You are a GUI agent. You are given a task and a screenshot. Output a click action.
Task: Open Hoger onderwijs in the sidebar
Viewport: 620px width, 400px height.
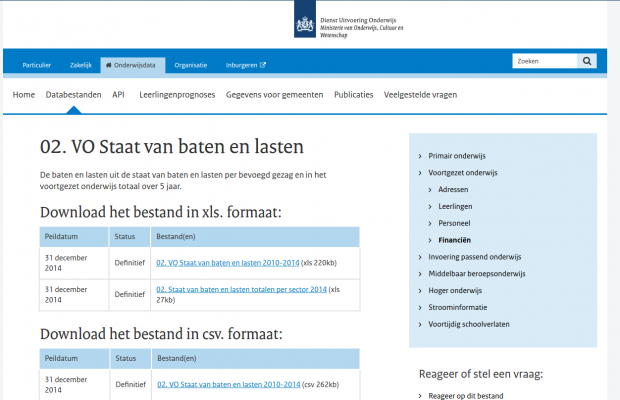(455, 291)
